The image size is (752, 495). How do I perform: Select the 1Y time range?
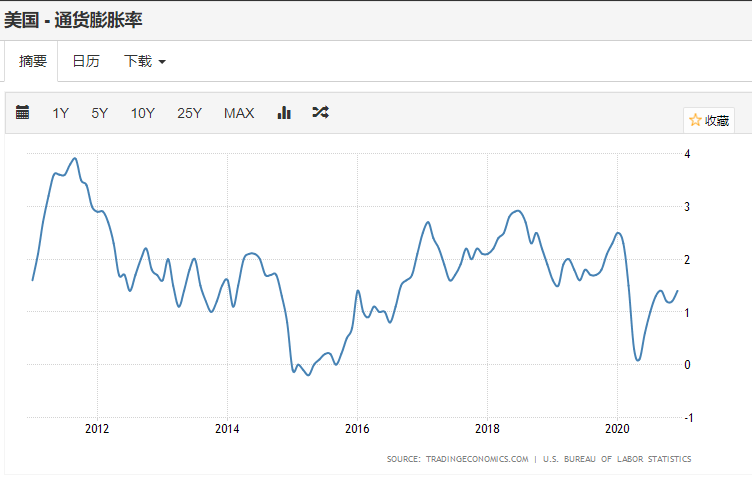coord(60,113)
